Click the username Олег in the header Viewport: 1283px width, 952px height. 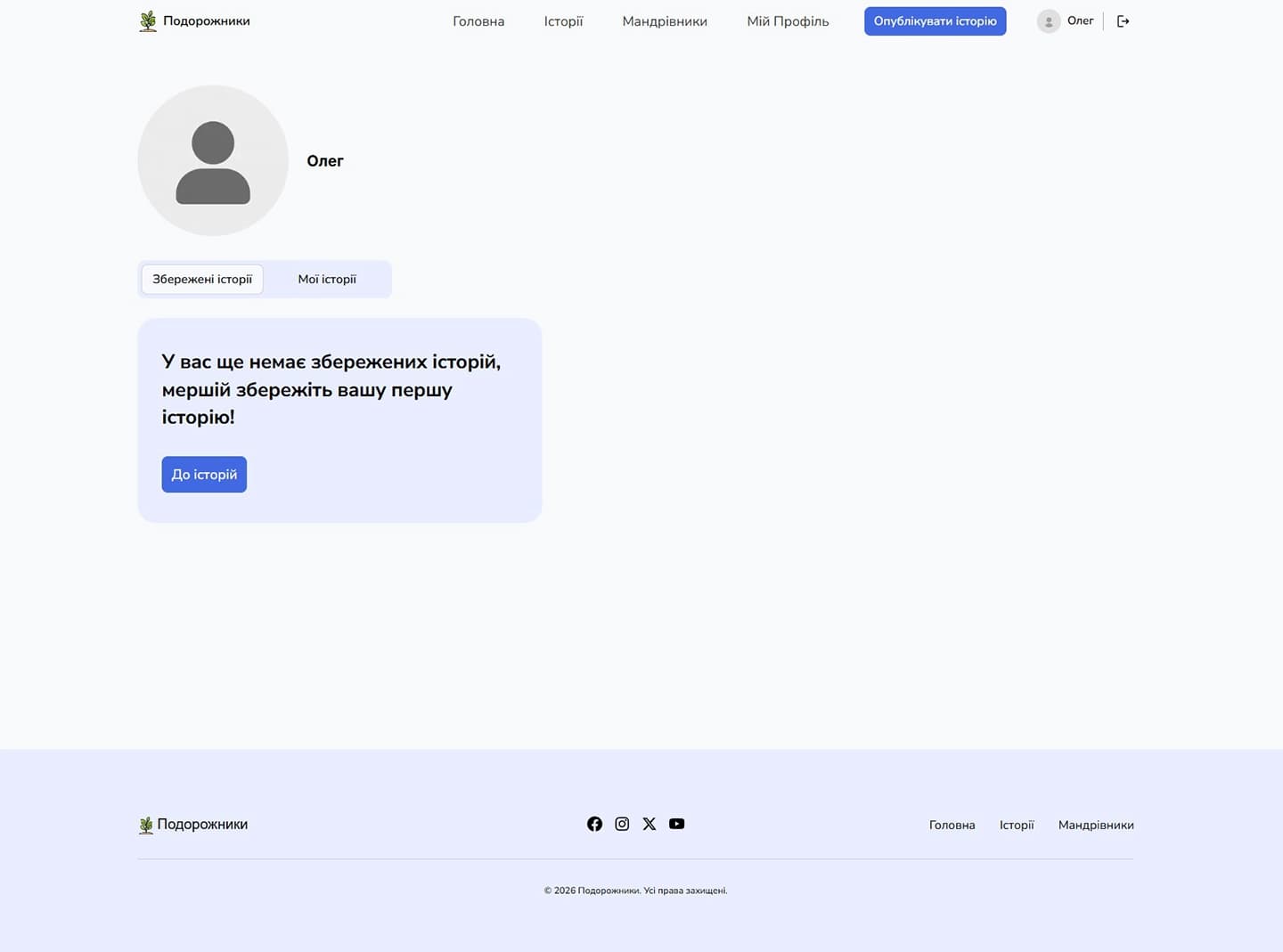tap(1079, 20)
